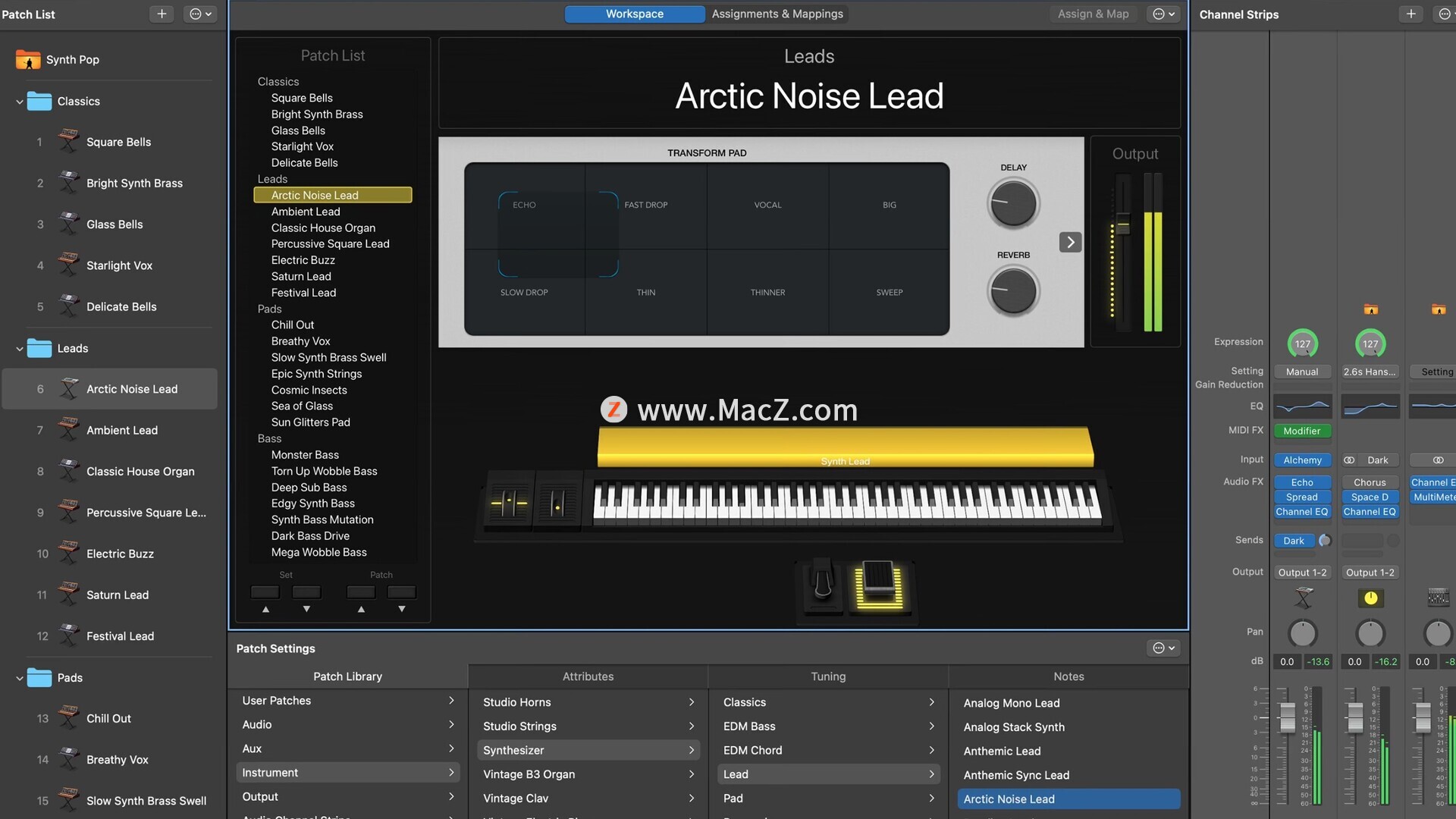Click the orange concert icon above second strip
Screen dimensions: 1456x819
click(1370, 309)
